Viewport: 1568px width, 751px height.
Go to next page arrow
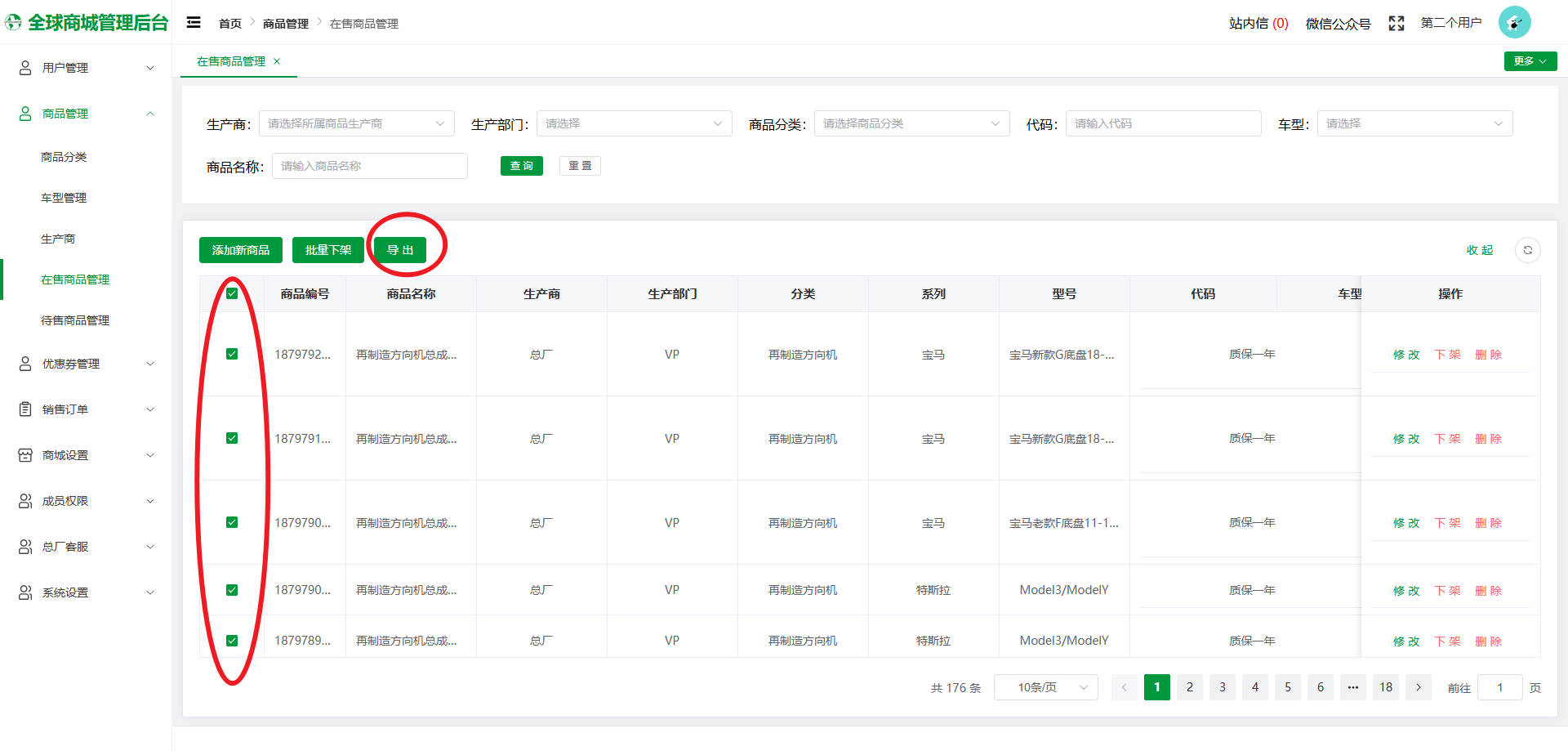coord(1419,687)
